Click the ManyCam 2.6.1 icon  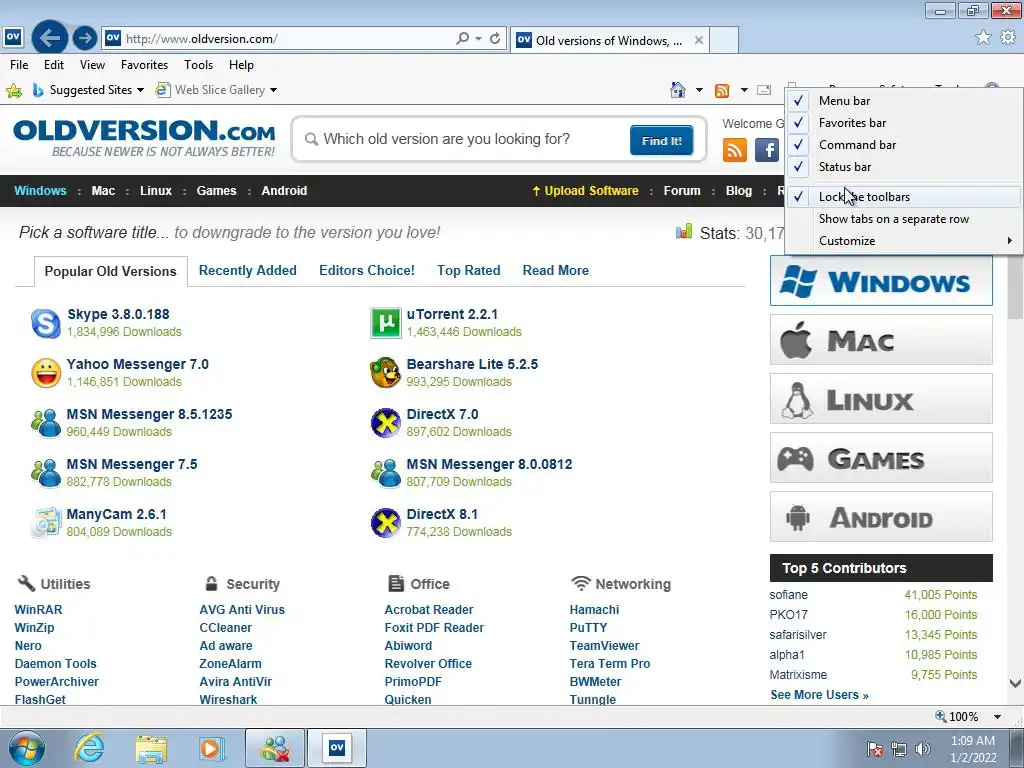coord(46,523)
